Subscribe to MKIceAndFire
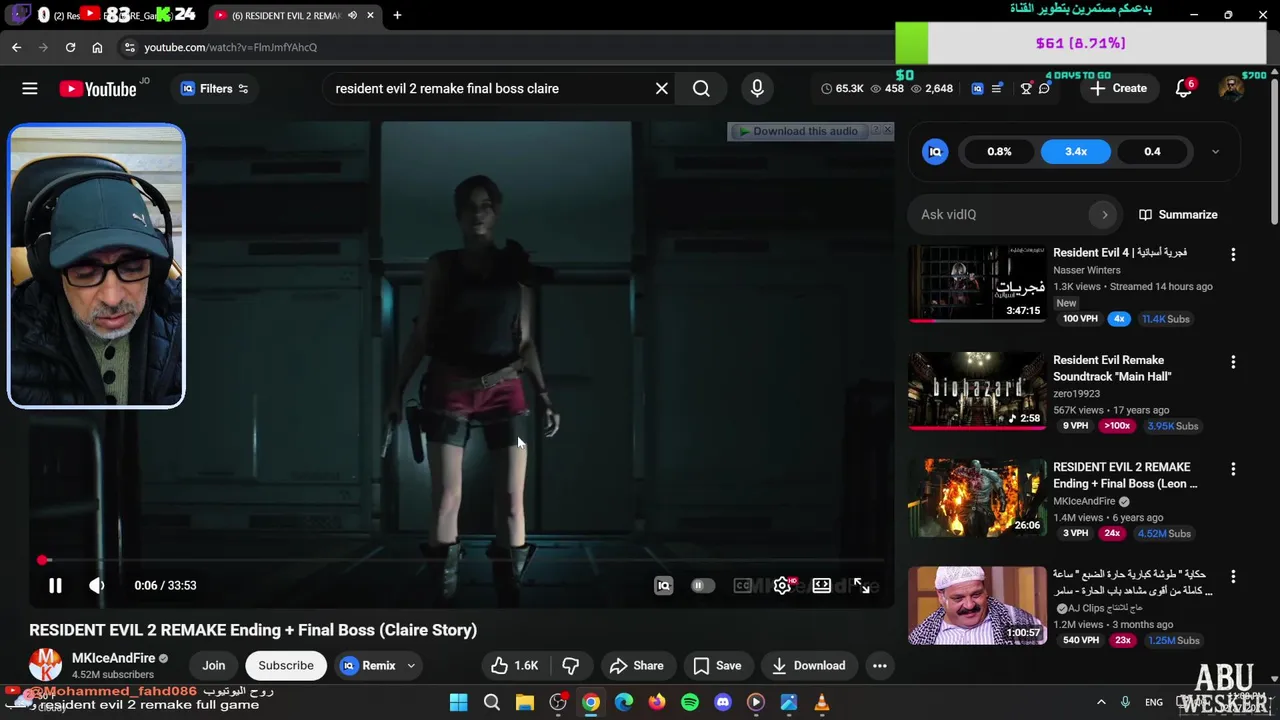Image resolution: width=1280 pixels, height=720 pixels. coord(286,666)
